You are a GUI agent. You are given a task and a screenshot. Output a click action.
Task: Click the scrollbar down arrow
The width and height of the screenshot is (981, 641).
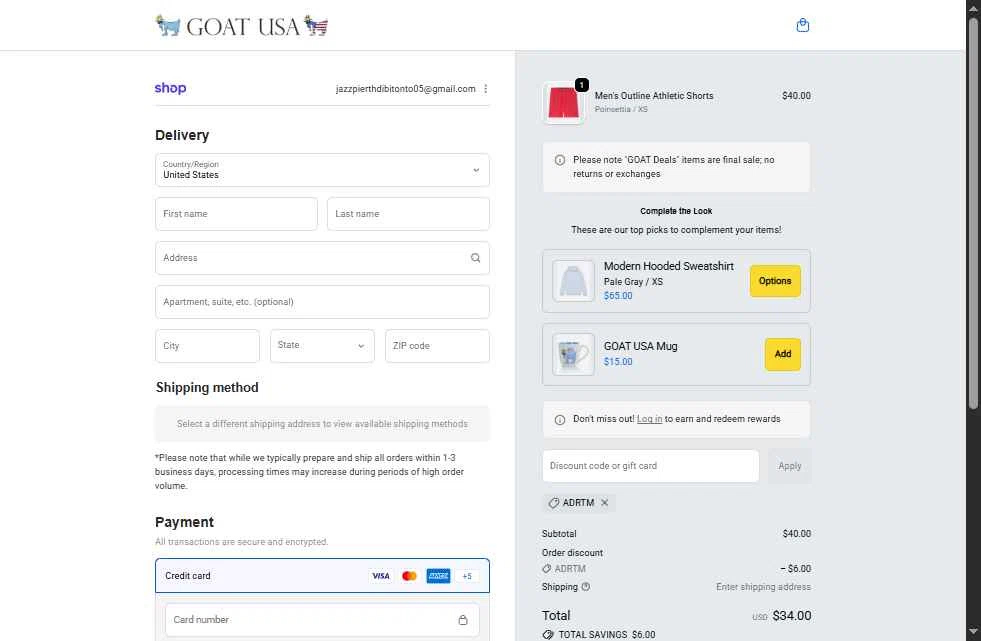pyautogui.click(x=973, y=632)
